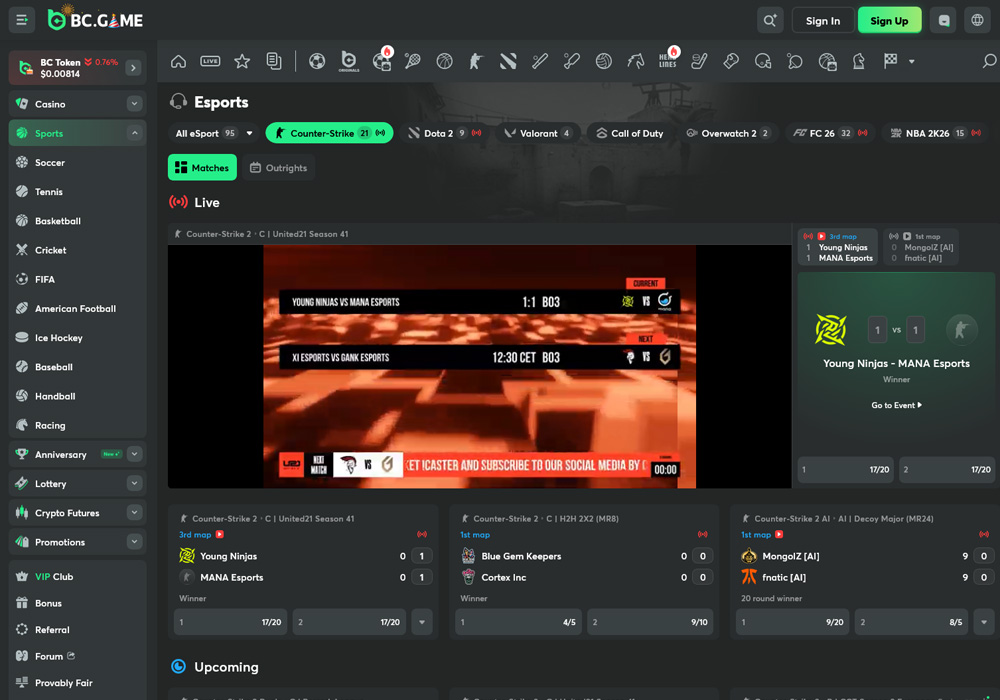Click the Home icon in the sports toolbar
The height and width of the screenshot is (700, 1000).
tap(178, 61)
